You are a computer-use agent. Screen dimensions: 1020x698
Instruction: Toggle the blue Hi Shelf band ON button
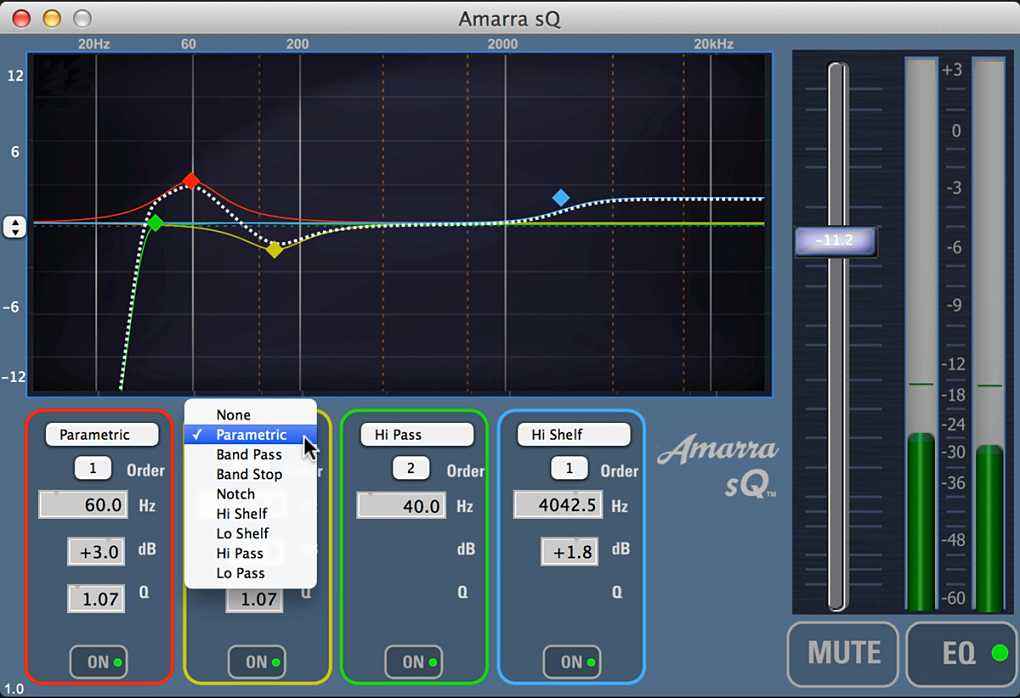571,662
